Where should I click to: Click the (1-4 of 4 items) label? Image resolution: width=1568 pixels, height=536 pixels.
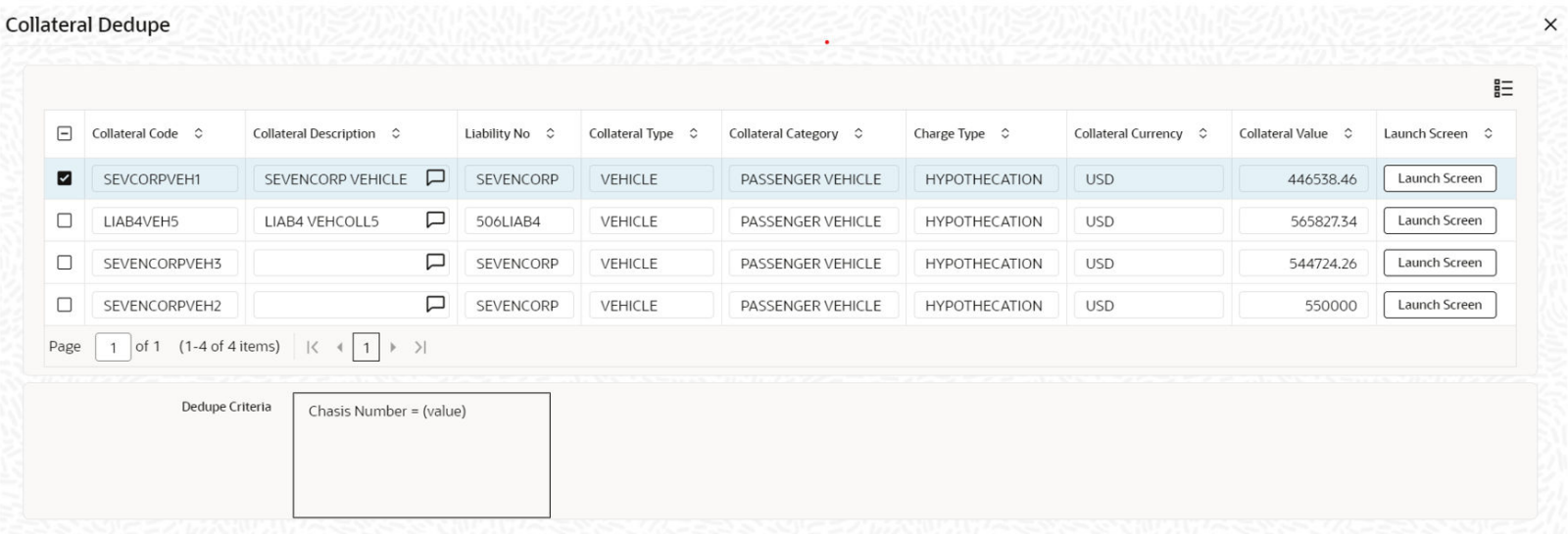tap(229, 346)
